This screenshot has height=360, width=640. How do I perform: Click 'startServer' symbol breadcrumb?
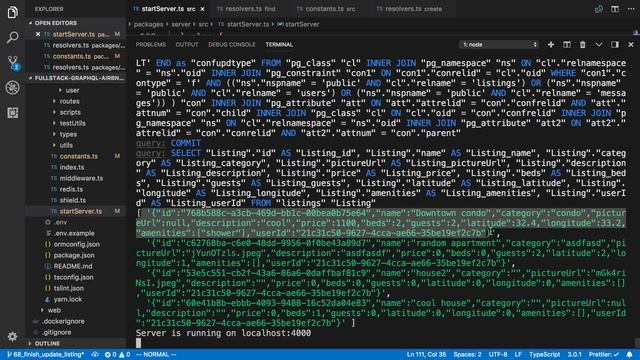(x=298, y=24)
